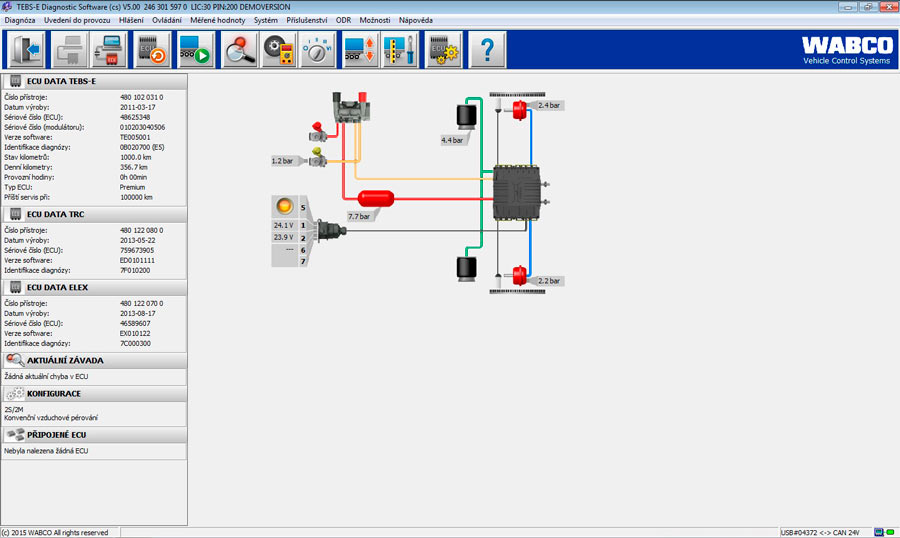Expand the AKTUÁLNÍ ZÁVADA section header
Screen dimensions: 900x538
95,360
